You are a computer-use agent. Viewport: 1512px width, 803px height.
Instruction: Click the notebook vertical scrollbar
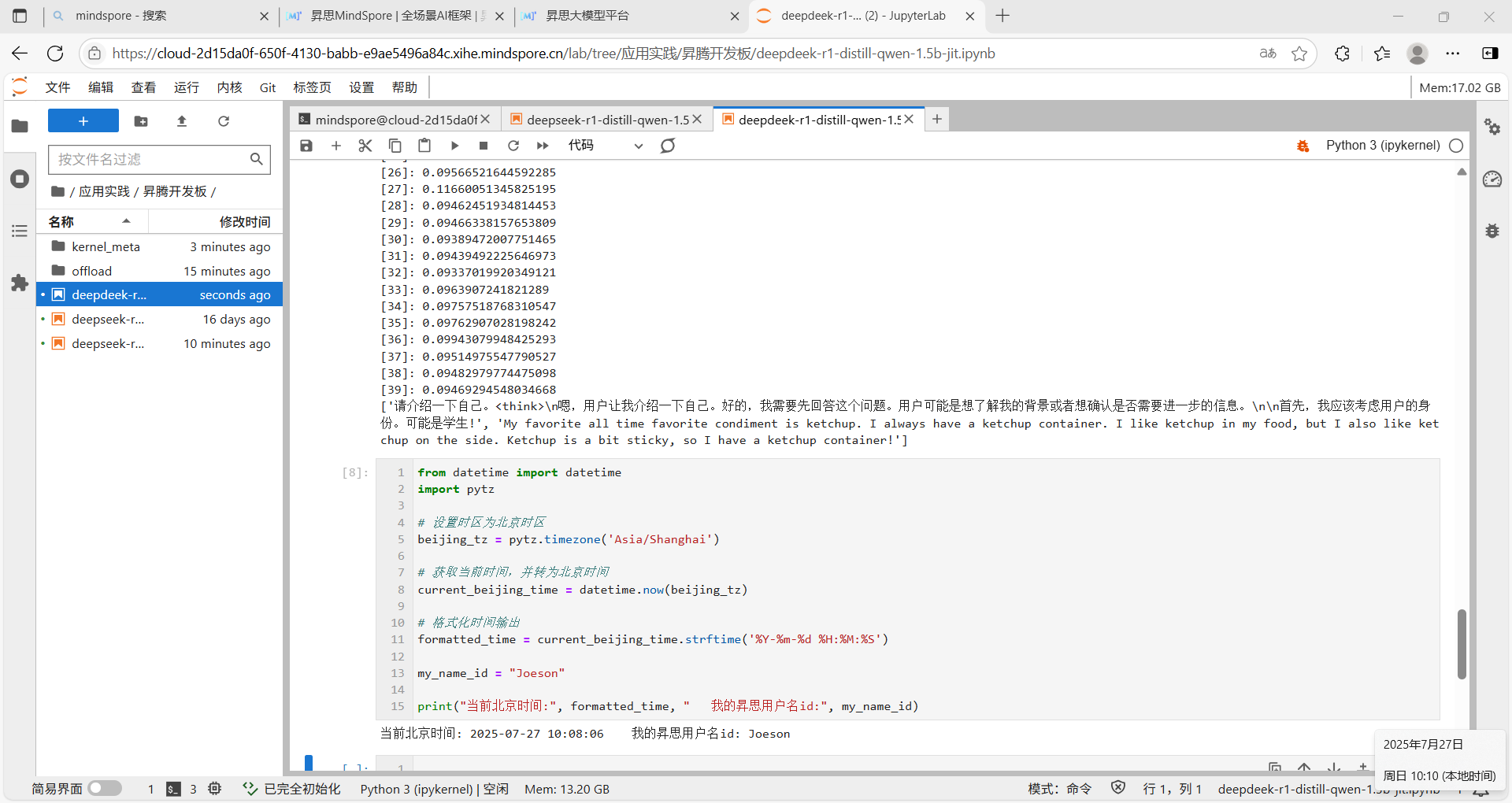[1462, 643]
